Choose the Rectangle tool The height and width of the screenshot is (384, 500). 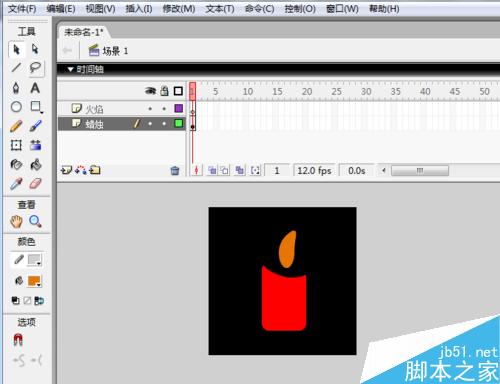(x=35, y=107)
